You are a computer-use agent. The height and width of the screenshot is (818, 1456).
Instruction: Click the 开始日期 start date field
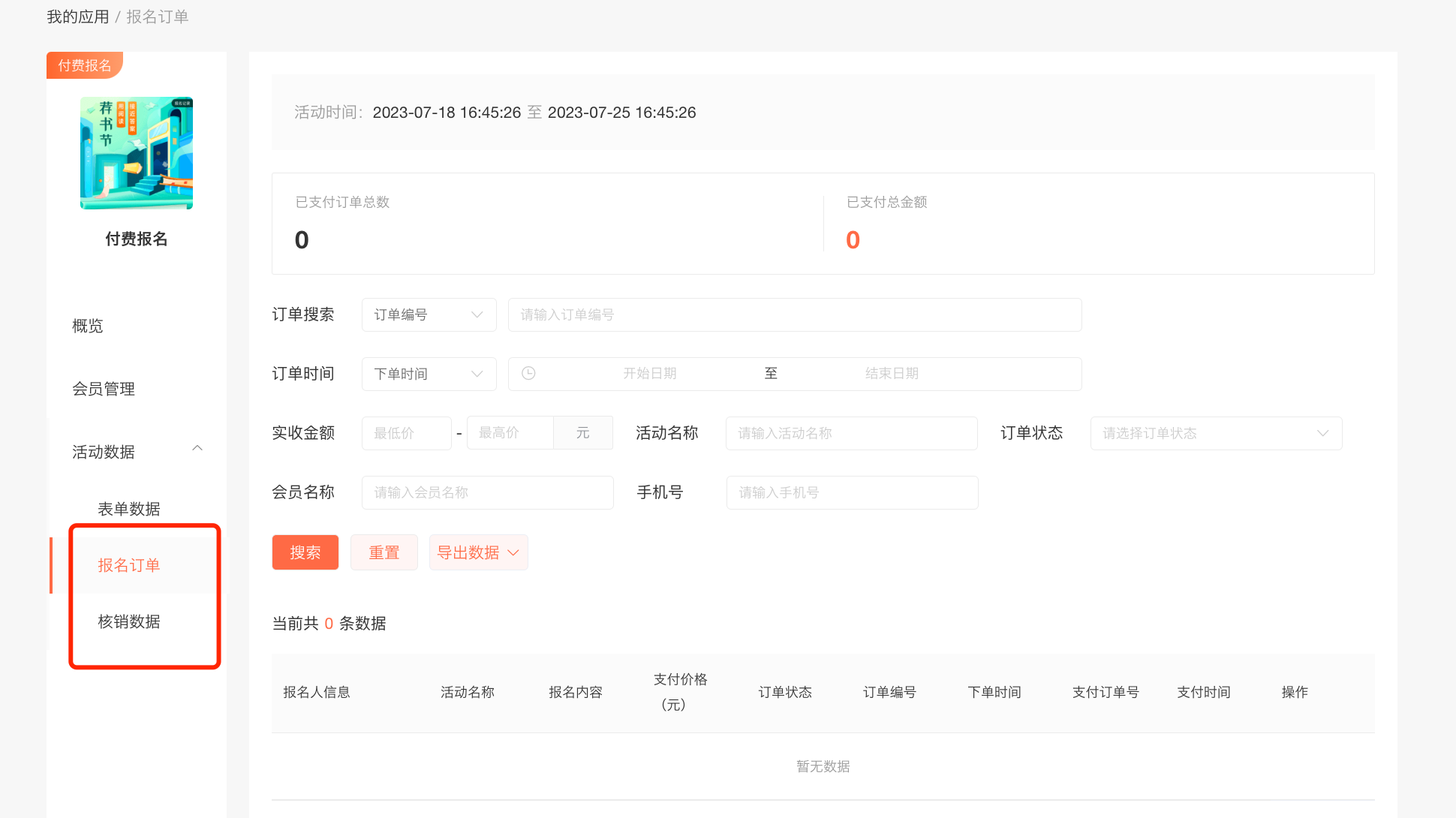click(x=650, y=374)
